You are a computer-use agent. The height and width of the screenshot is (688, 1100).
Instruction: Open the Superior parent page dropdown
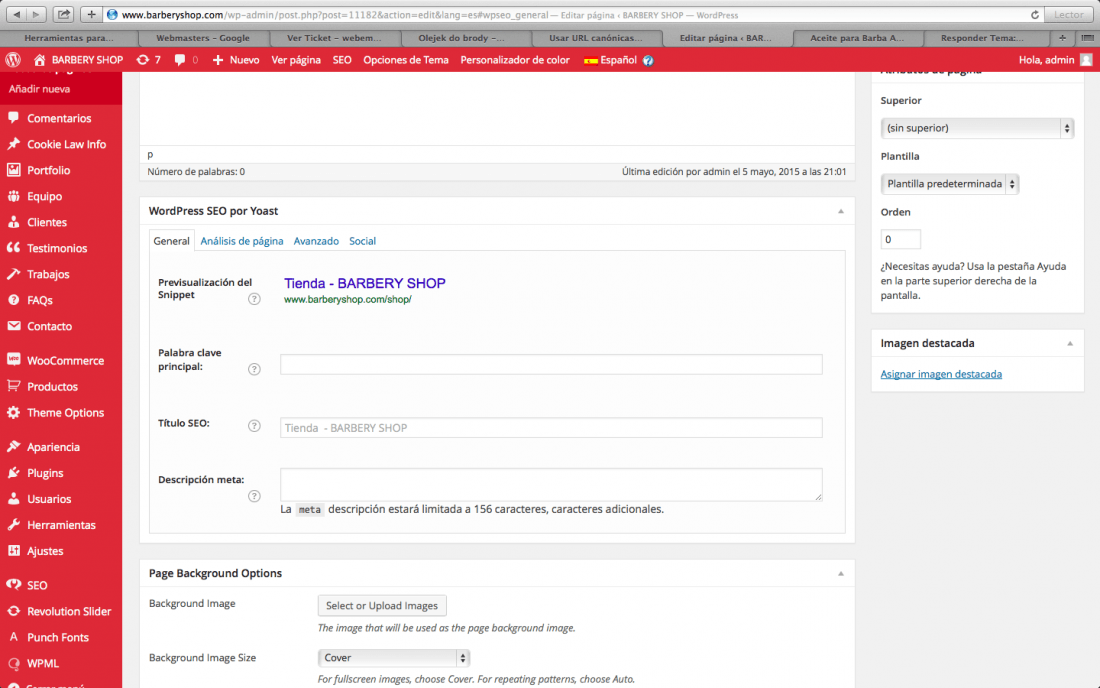point(977,128)
